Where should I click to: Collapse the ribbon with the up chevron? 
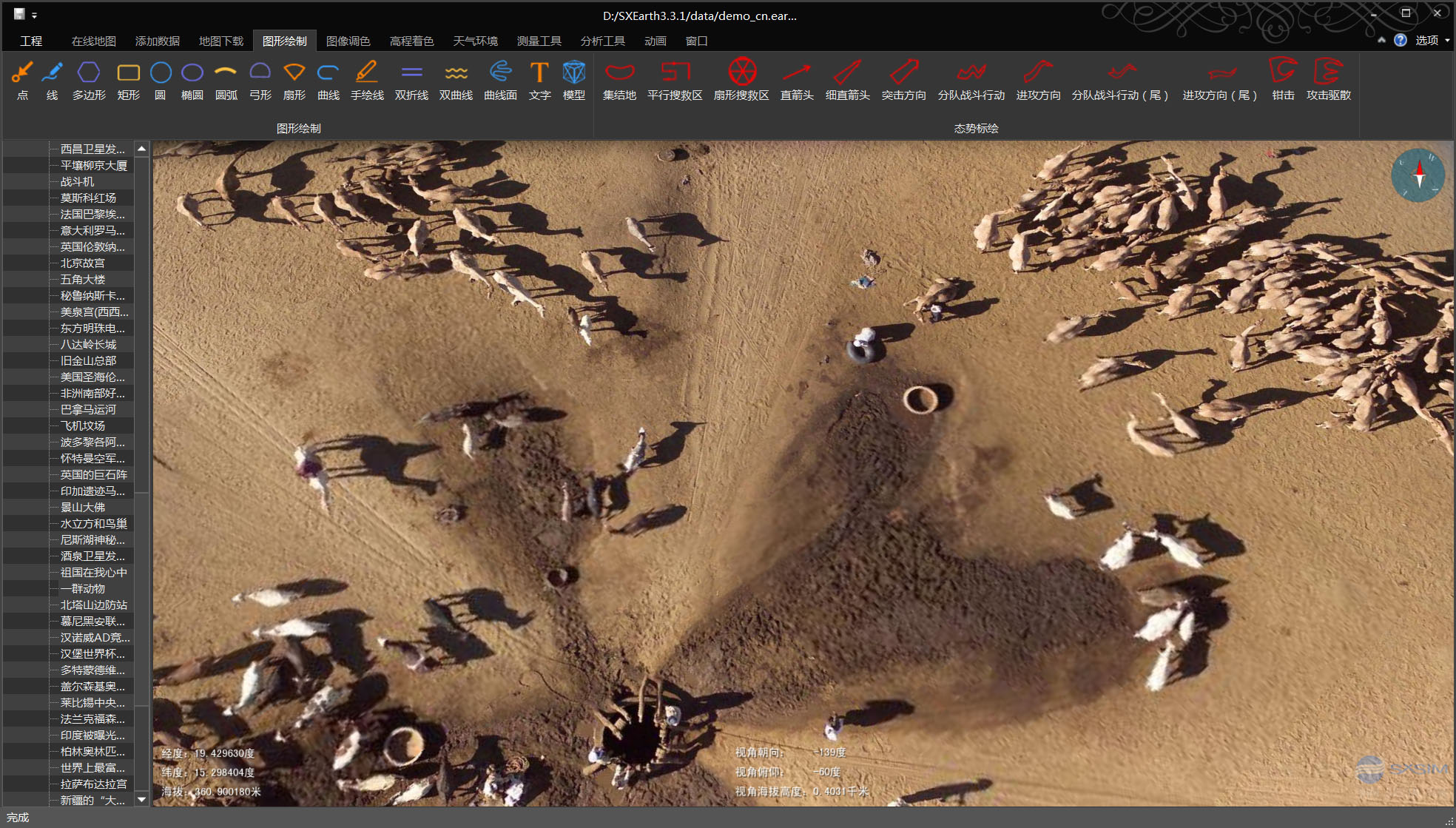(1381, 40)
